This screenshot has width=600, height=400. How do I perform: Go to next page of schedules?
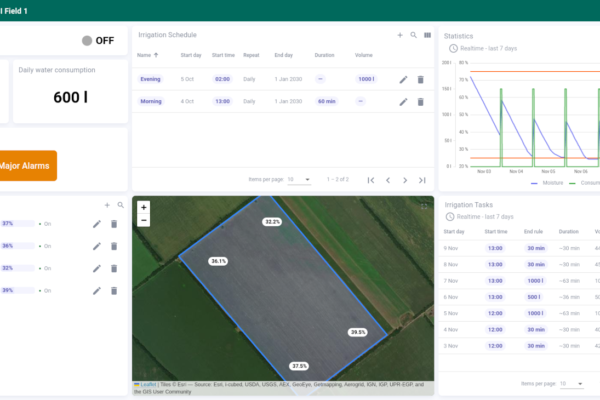pyautogui.click(x=405, y=180)
